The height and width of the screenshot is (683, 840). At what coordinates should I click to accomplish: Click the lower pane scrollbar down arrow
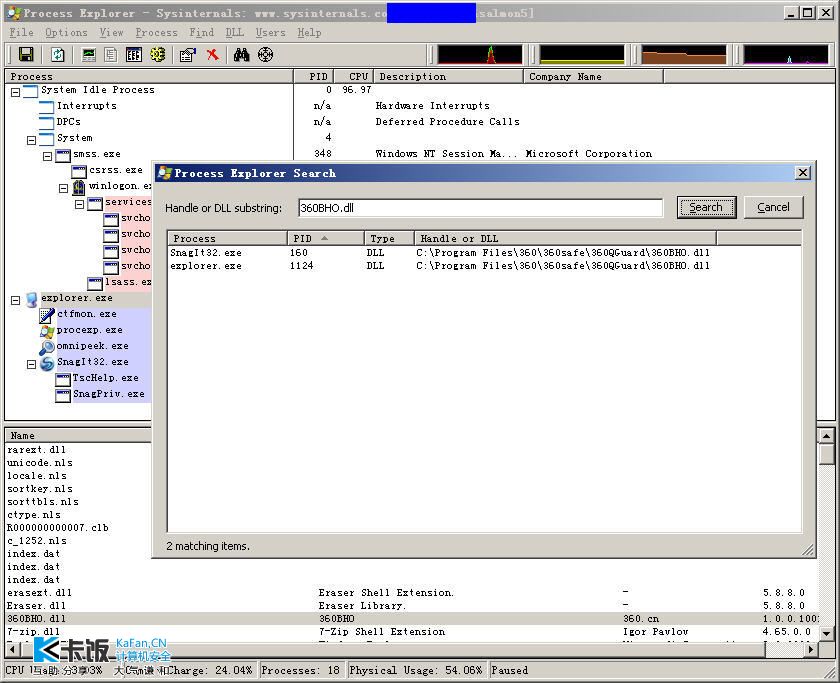pyautogui.click(x=827, y=633)
